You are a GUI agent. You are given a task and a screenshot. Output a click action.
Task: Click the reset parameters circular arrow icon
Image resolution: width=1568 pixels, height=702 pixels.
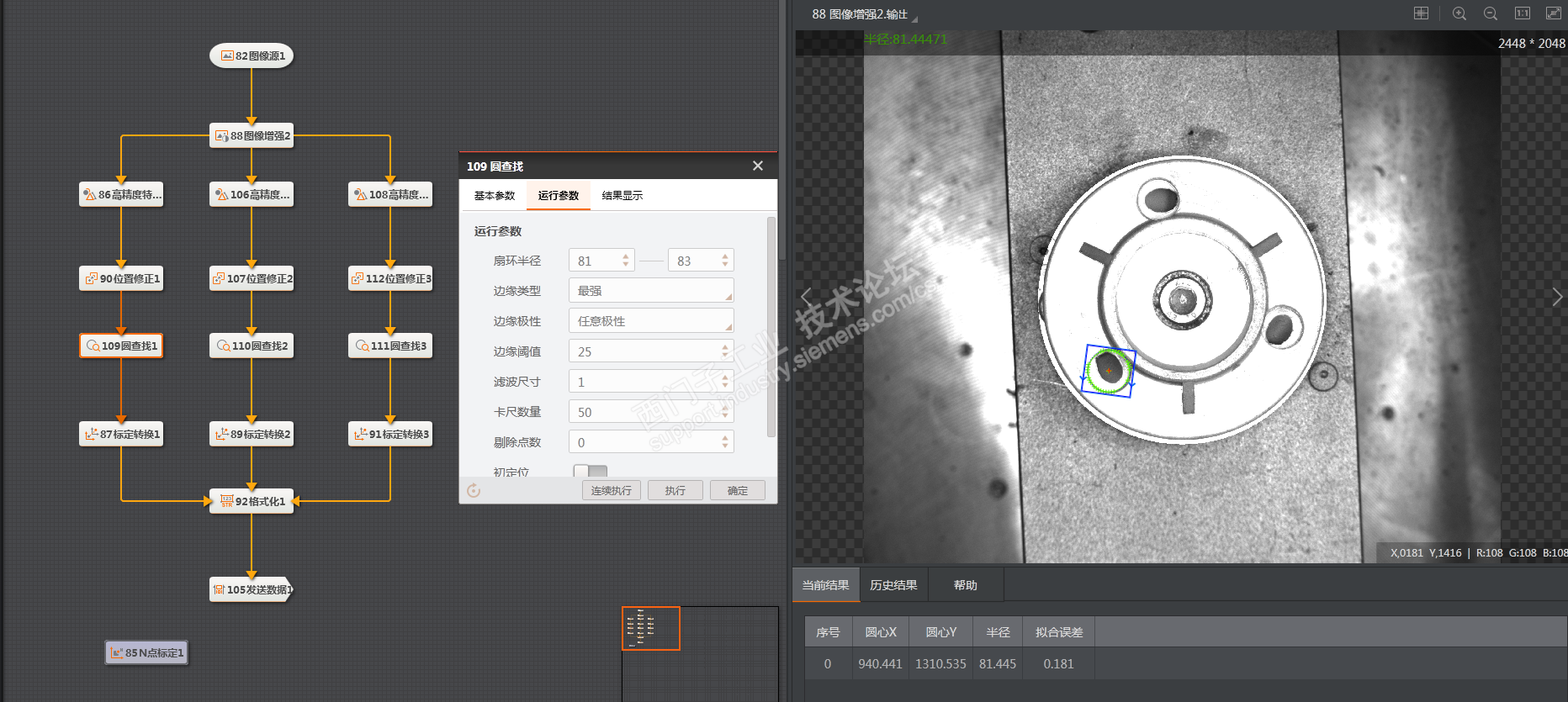coord(474,491)
